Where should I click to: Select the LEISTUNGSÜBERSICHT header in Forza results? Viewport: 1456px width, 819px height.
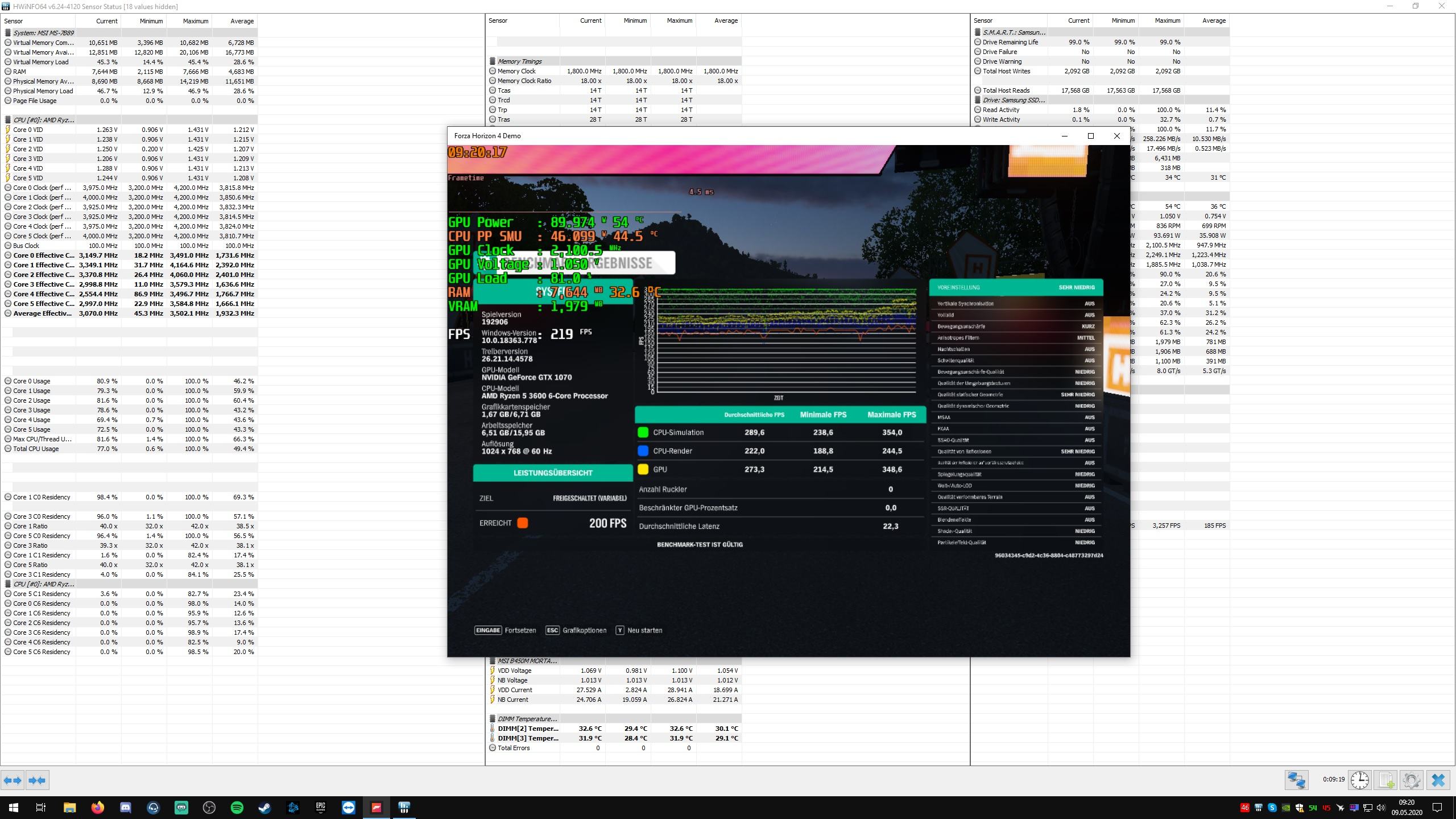tap(553, 473)
